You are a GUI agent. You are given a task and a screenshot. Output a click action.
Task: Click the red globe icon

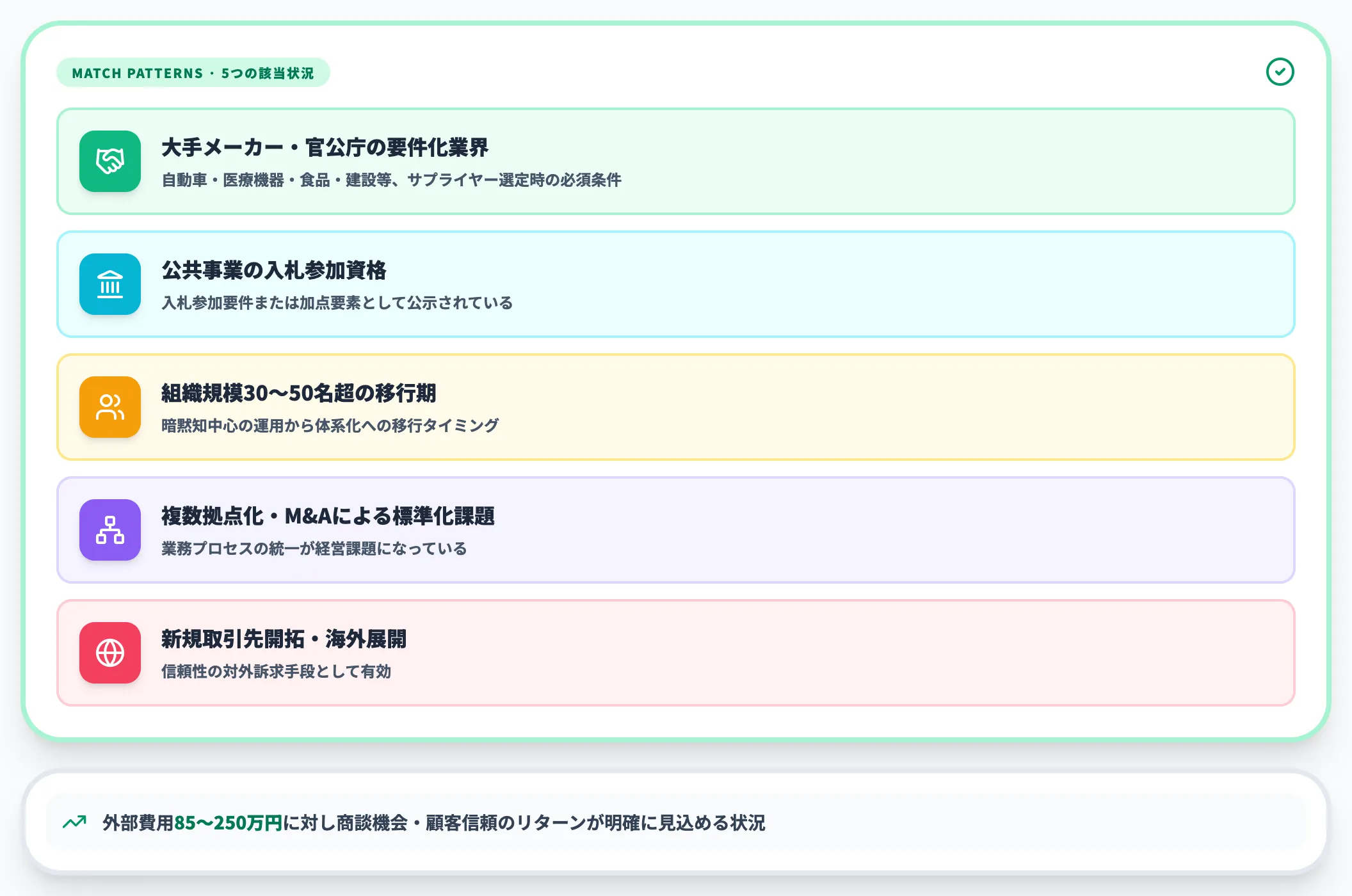click(110, 653)
